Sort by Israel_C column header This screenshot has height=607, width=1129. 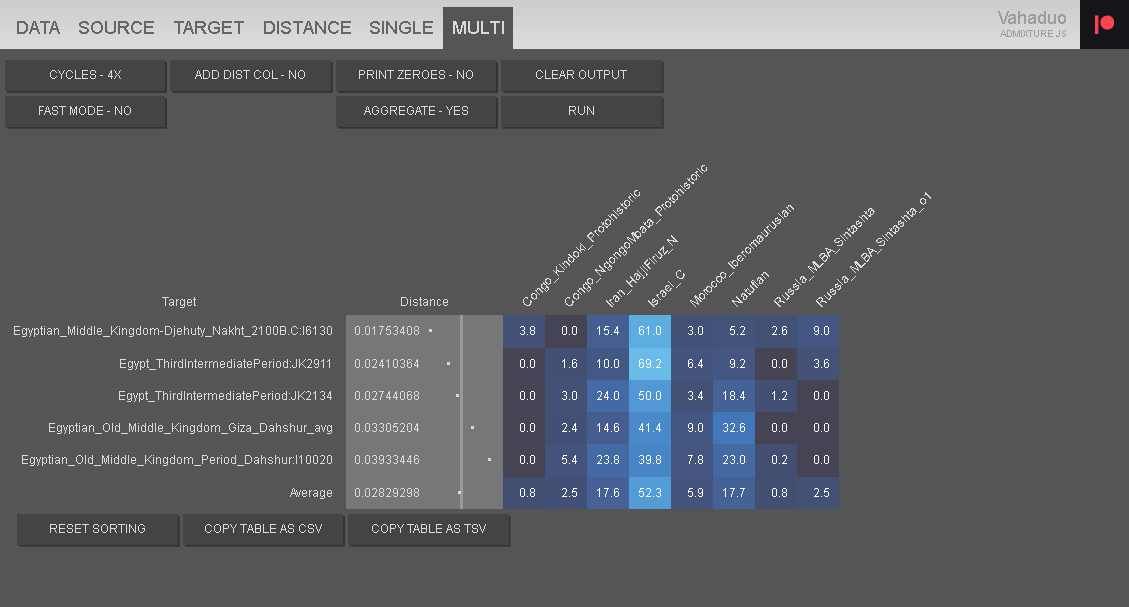[x=666, y=289]
